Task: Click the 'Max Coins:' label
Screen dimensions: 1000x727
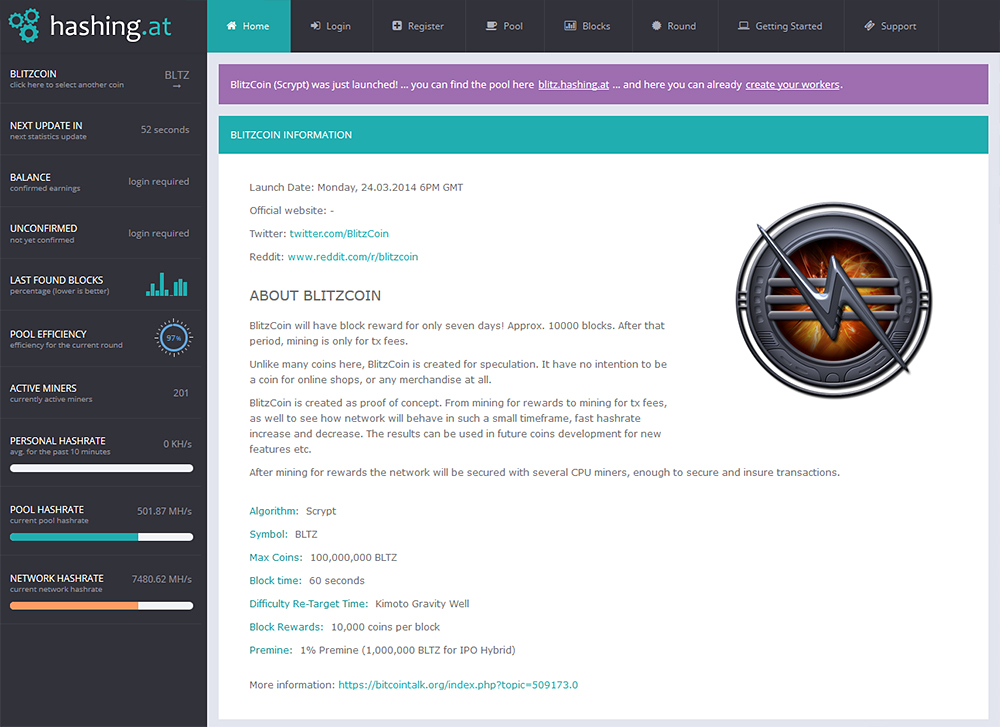Action: coord(276,557)
